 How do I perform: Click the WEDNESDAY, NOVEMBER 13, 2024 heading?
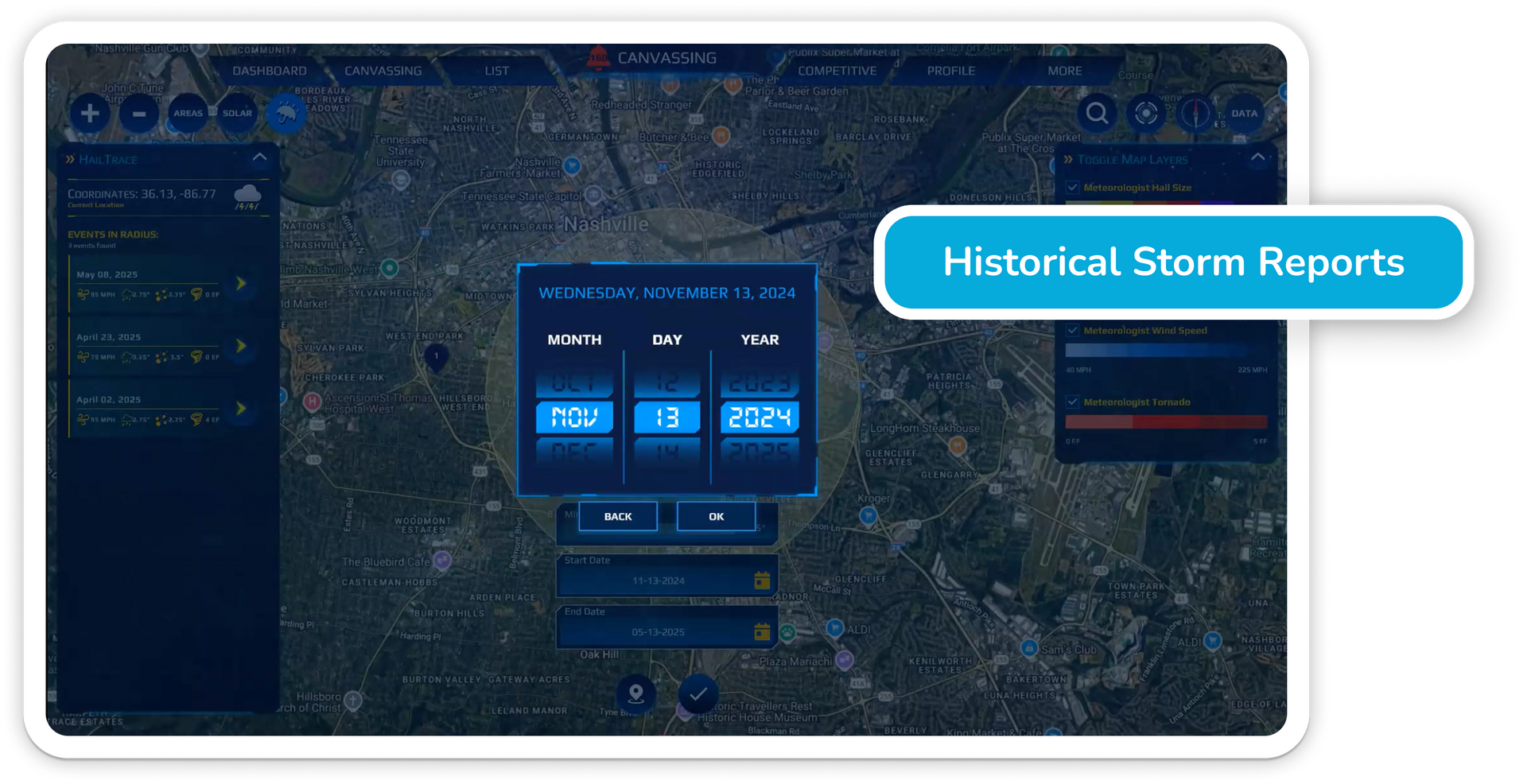[x=666, y=293]
